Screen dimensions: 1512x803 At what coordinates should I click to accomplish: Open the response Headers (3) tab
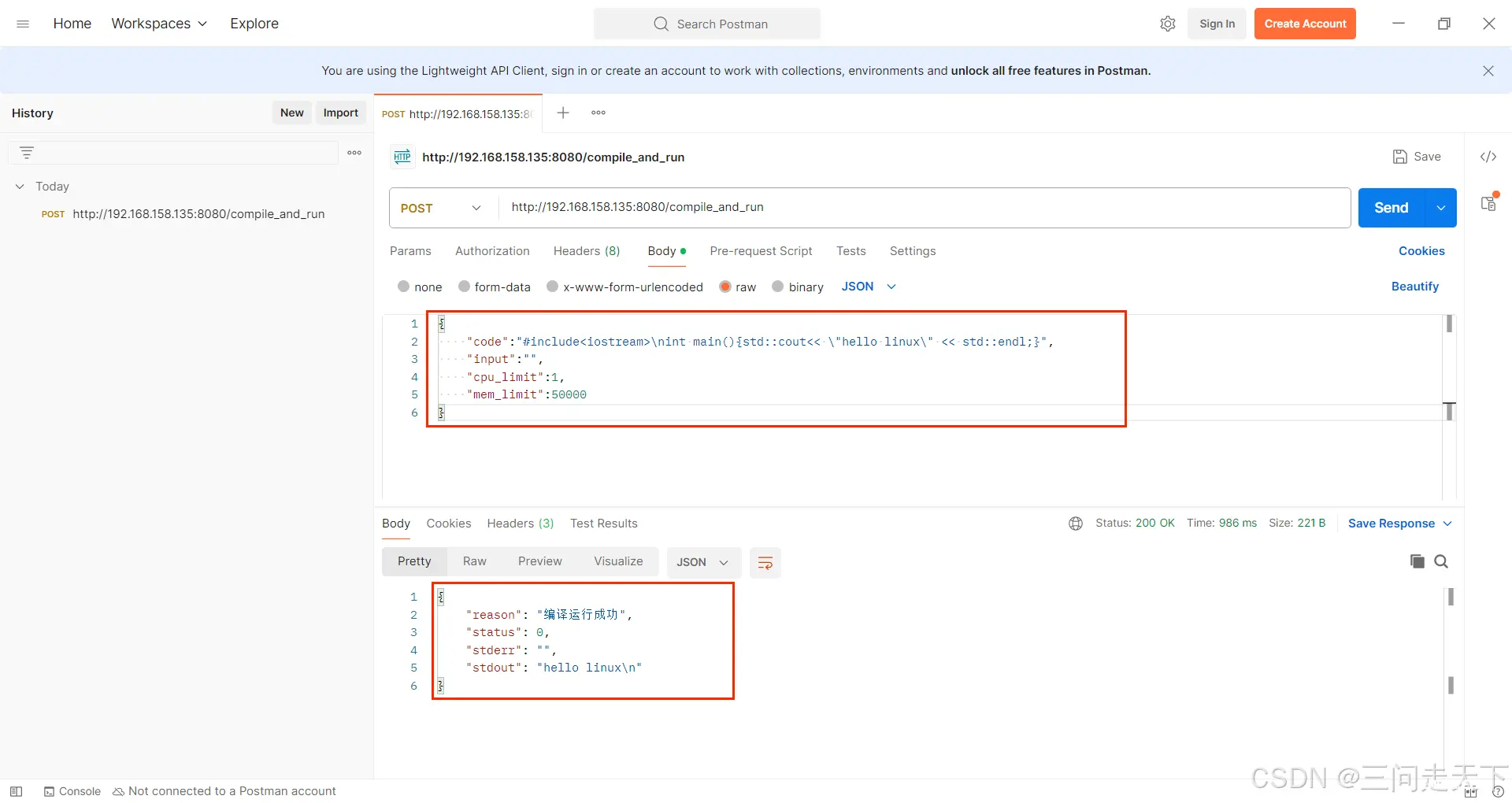tap(521, 524)
